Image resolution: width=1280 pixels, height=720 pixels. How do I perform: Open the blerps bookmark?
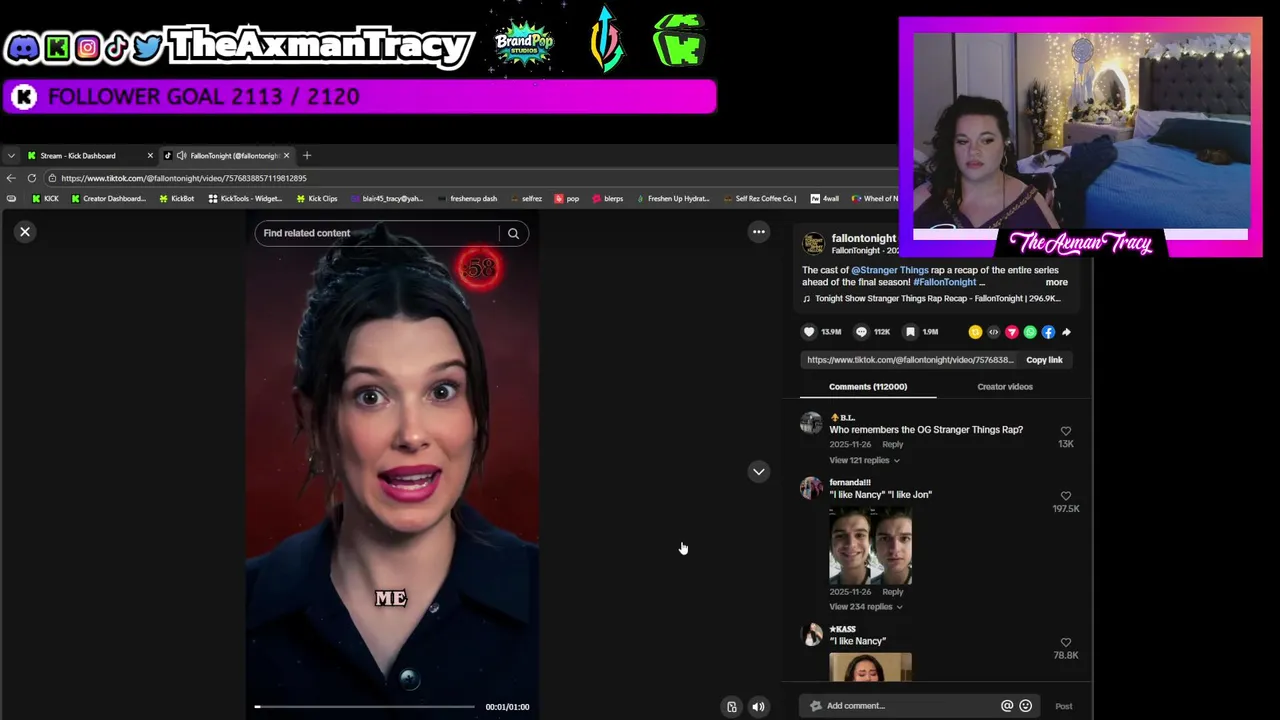pos(607,198)
